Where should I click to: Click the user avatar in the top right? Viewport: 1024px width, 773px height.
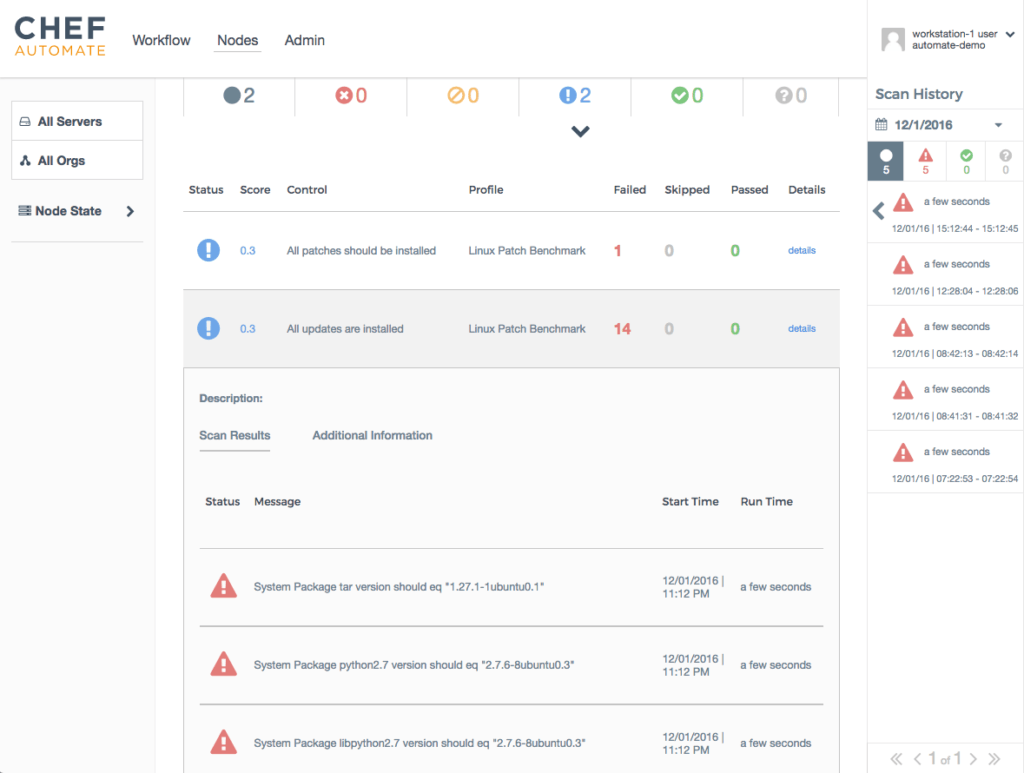(892, 38)
